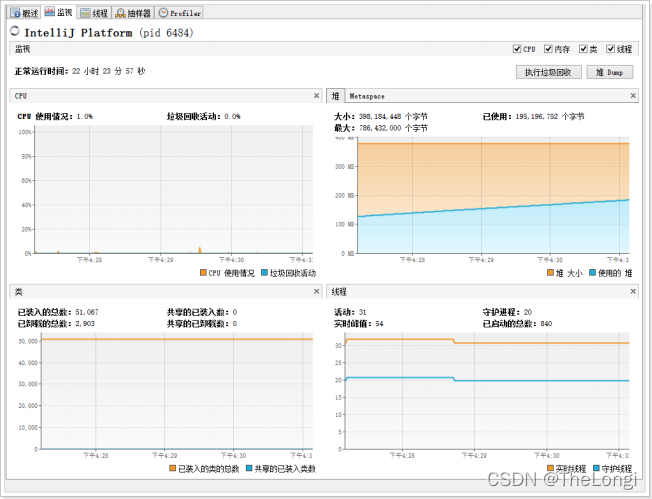Click the CPU 使用情况 legend swatch
Screen dimensions: 652x499
coord(203,272)
